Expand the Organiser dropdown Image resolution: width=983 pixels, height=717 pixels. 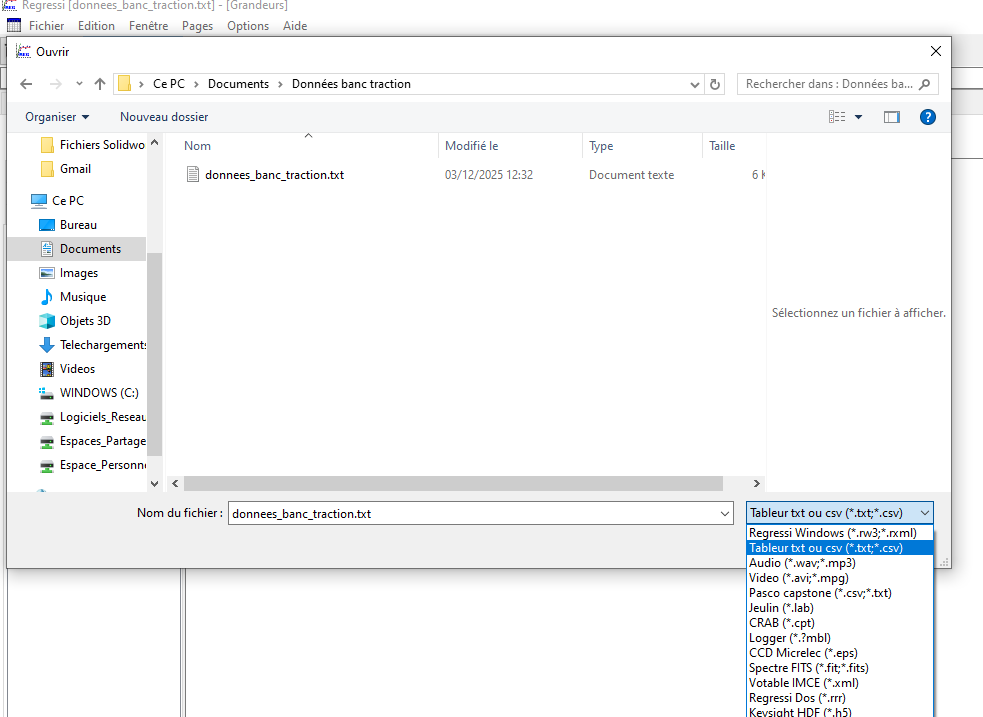coord(57,117)
